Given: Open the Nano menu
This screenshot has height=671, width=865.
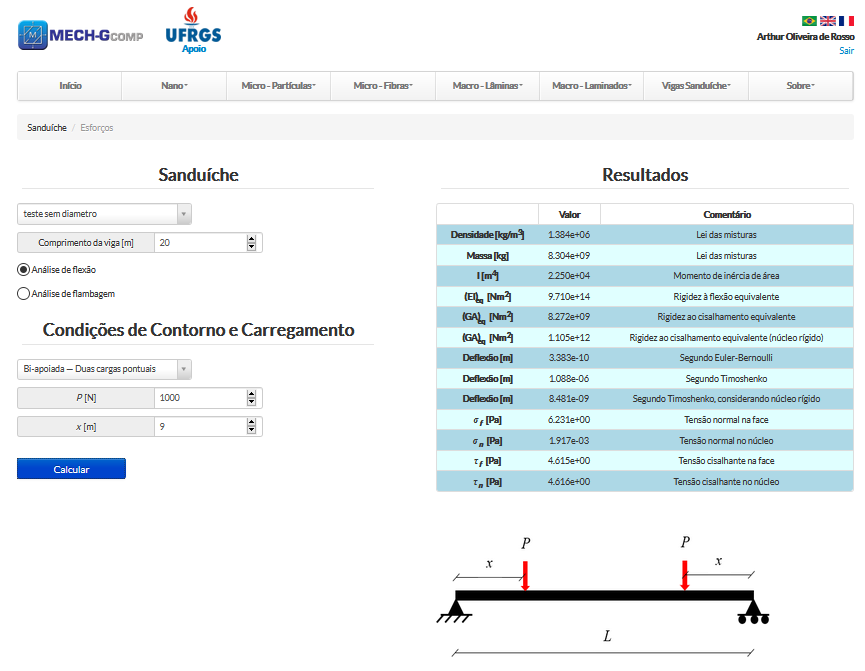Looking at the screenshot, I should pos(174,86).
